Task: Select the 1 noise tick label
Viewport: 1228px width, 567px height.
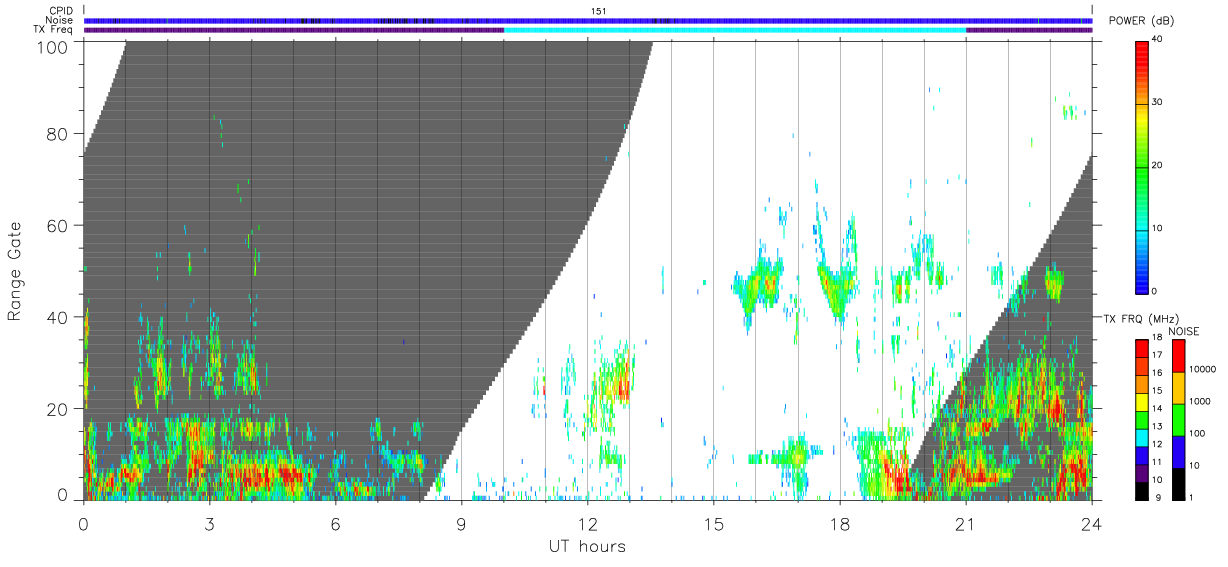Action: [1190, 497]
